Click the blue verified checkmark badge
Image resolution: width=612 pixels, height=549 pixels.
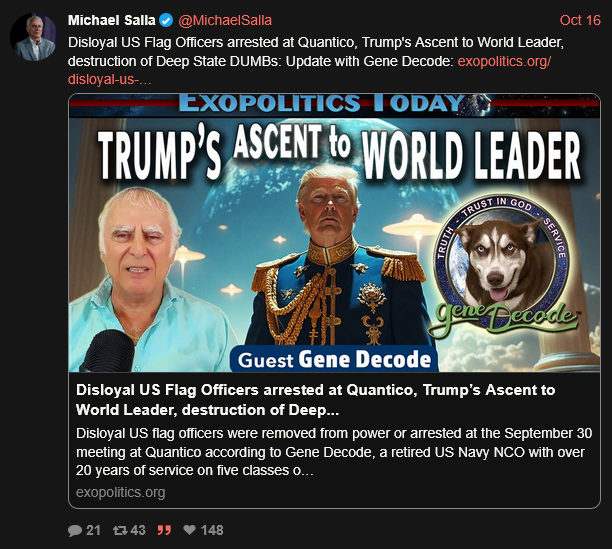tap(167, 20)
